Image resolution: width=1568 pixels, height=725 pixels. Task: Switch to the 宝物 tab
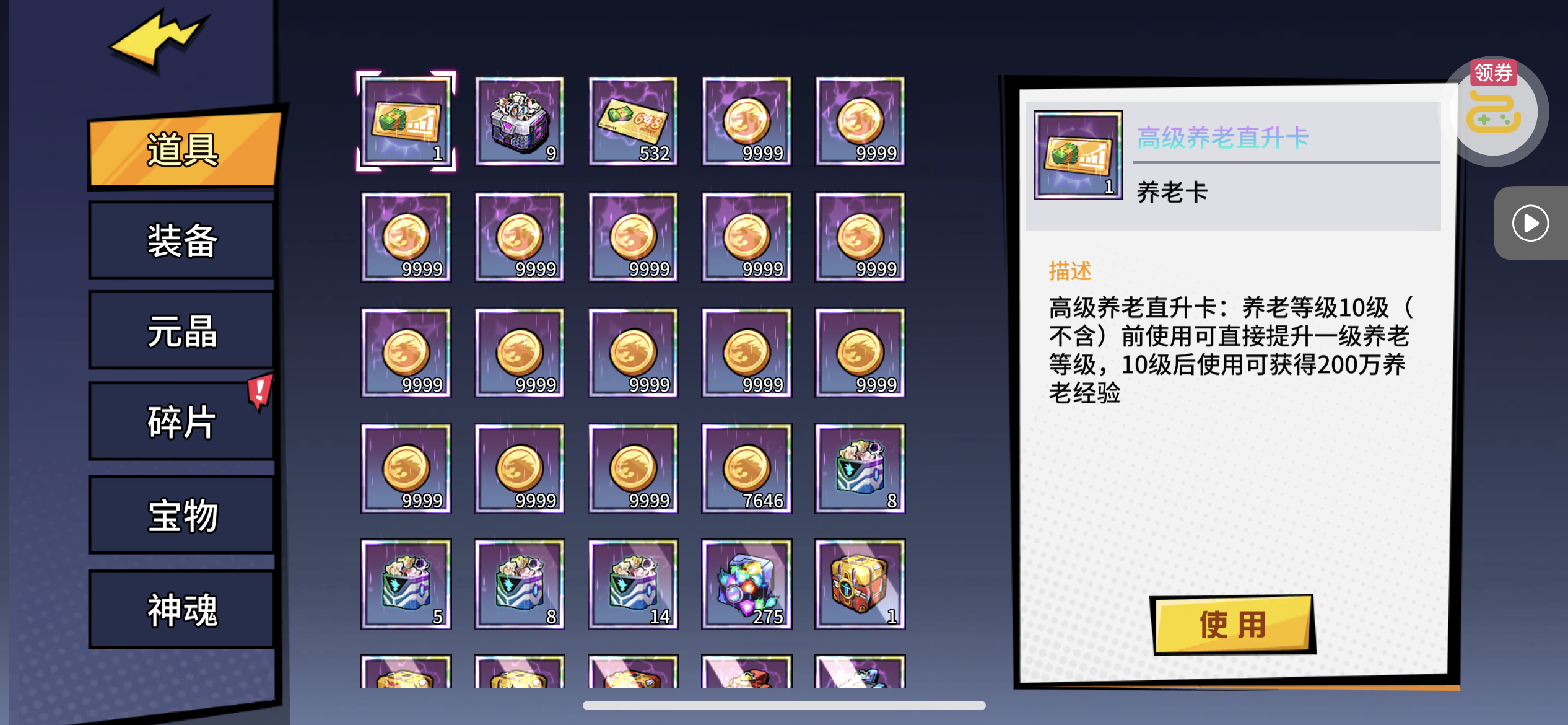(x=181, y=515)
